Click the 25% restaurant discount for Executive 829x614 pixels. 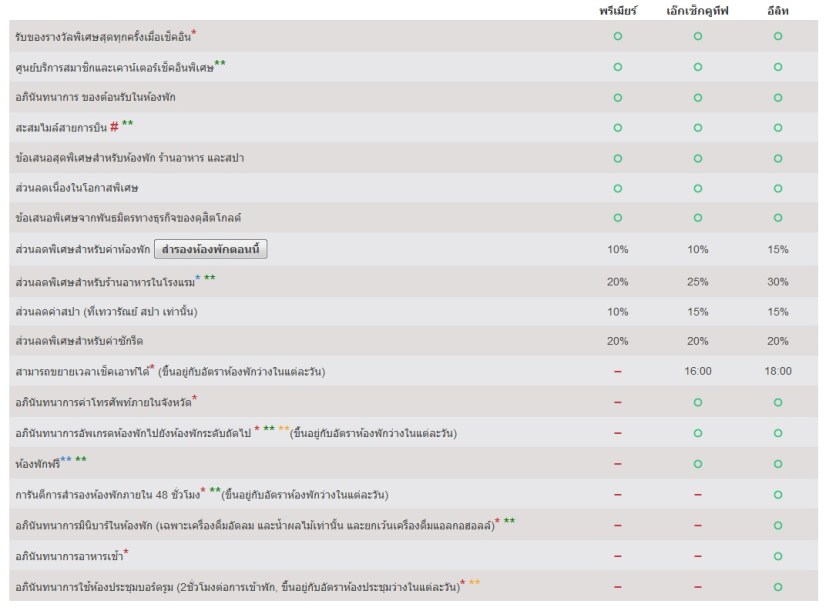697,280
